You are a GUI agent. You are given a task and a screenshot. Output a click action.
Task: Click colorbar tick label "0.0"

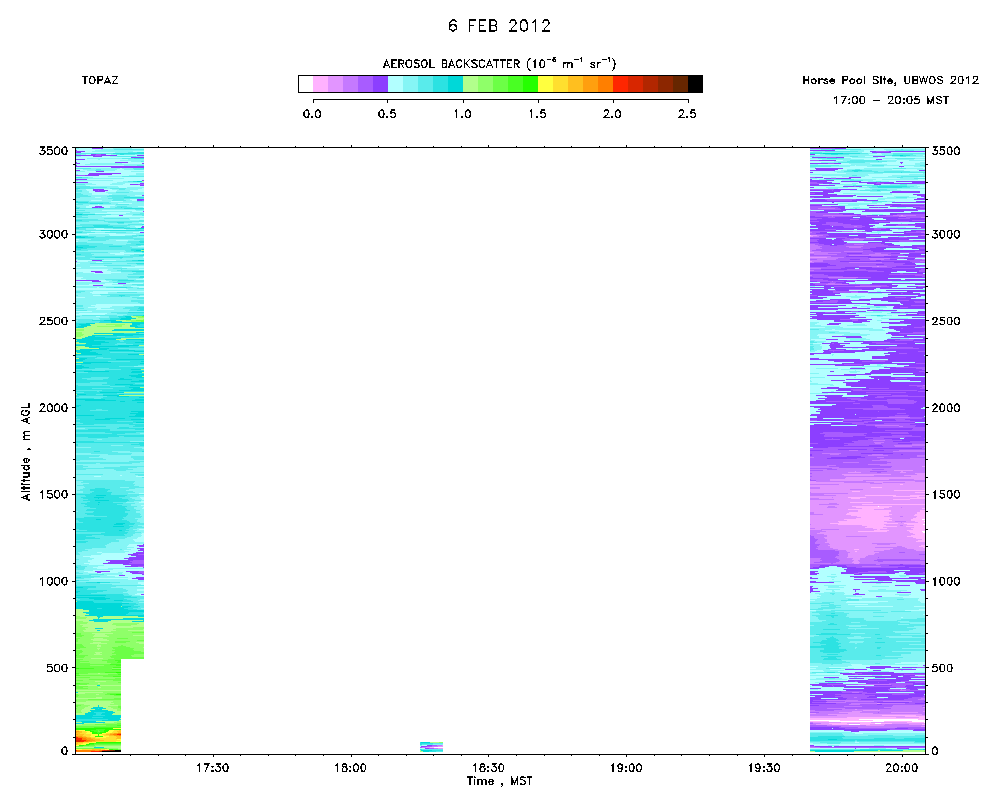(x=312, y=114)
